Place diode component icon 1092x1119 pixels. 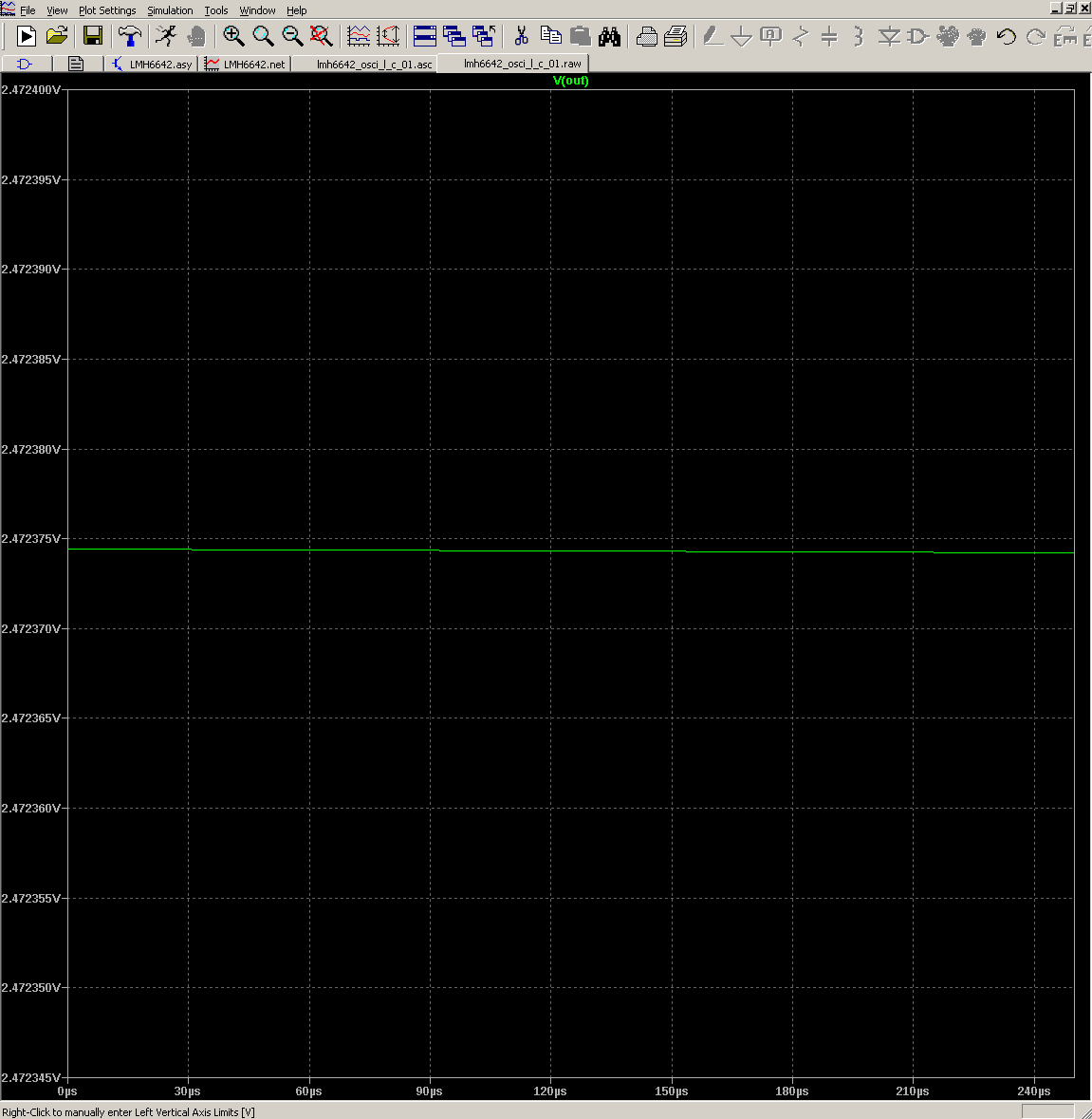889,36
